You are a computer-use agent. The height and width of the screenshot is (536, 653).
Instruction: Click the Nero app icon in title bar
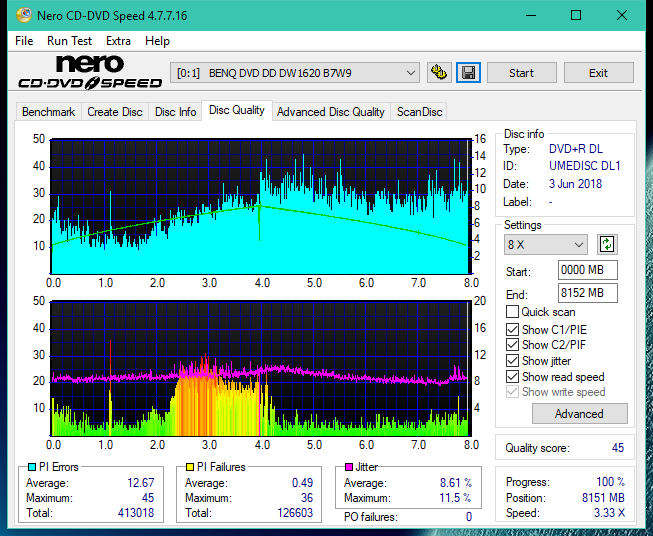(24, 15)
